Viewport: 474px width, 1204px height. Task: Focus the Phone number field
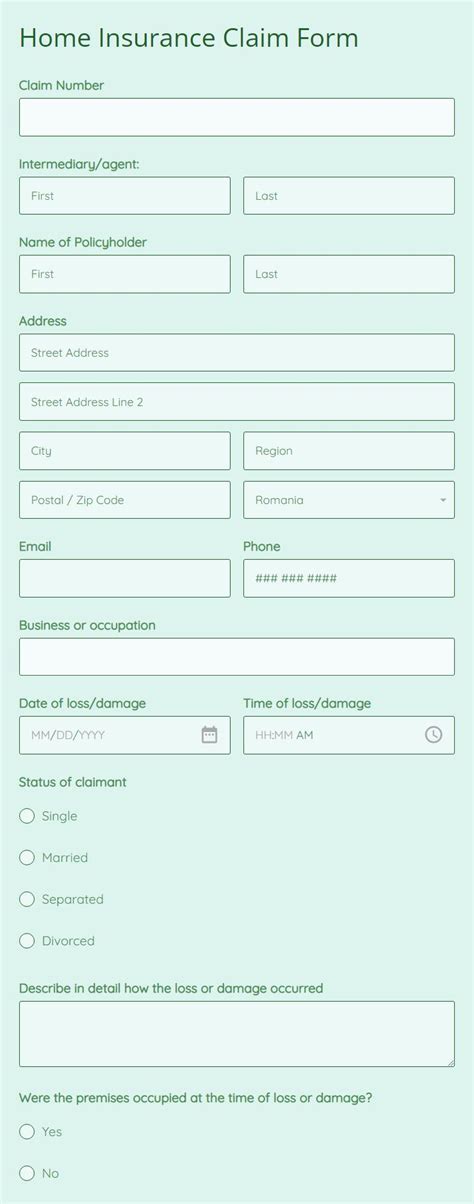click(349, 578)
